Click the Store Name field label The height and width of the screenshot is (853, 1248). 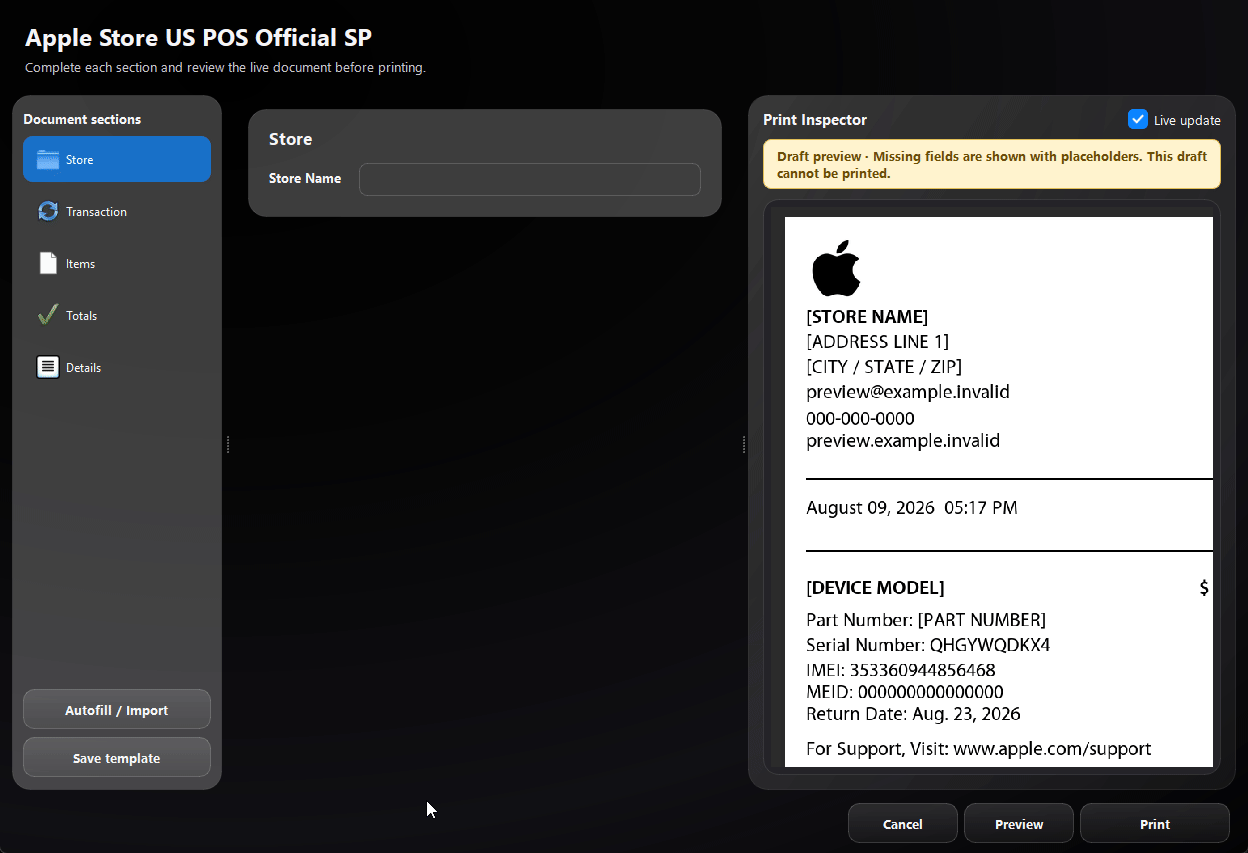(305, 179)
